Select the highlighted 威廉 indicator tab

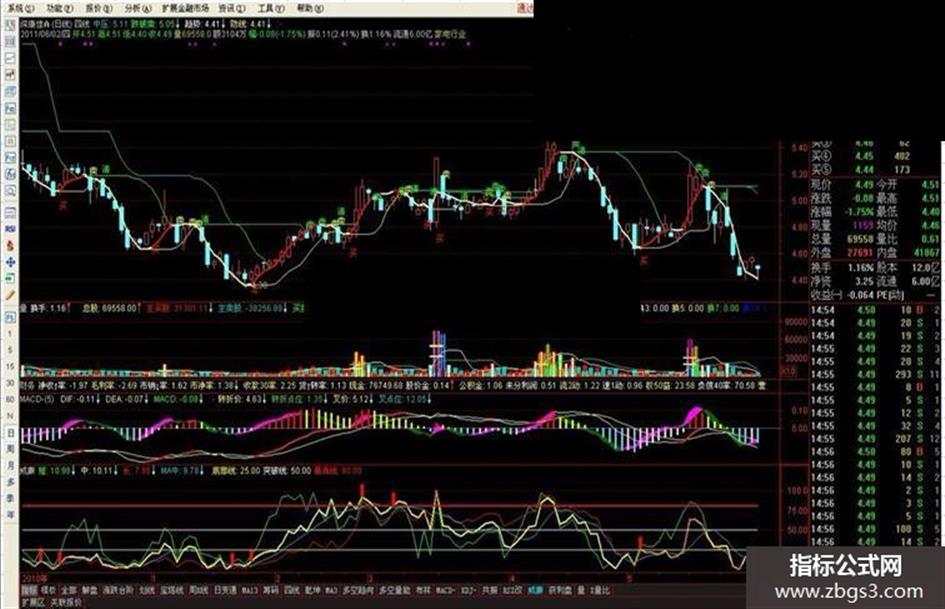(x=535, y=590)
